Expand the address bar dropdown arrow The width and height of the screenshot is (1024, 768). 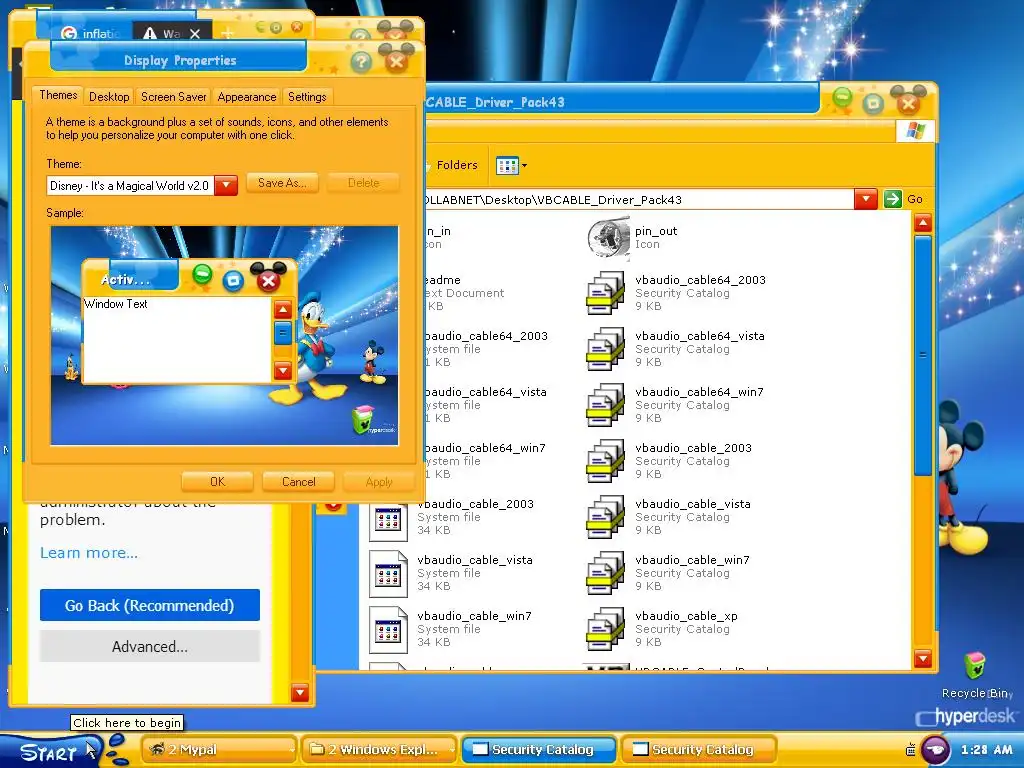tap(865, 199)
